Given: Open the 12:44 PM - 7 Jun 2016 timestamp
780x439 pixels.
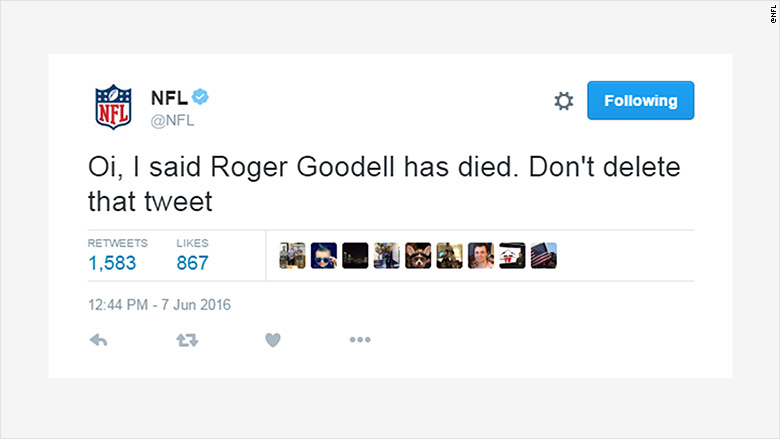Looking at the screenshot, I should 160,304.
